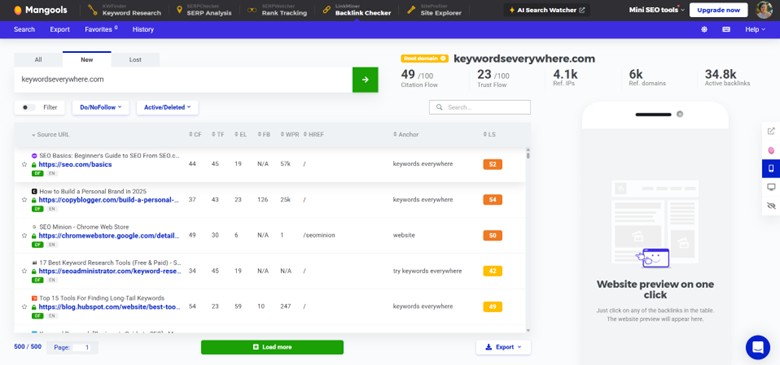Select the mobile preview sidebar icon
Image resolution: width=780 pixels, height=365 pixels.
(x=771, y=169)
